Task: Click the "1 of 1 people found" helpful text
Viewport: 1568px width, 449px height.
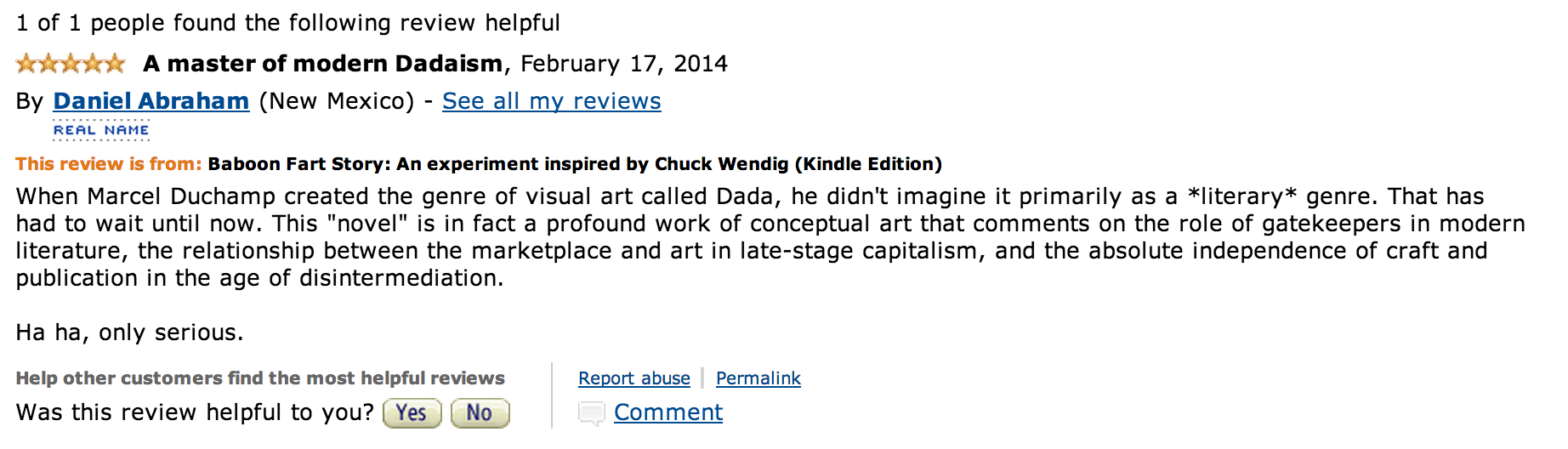Action: click(288, 23)
